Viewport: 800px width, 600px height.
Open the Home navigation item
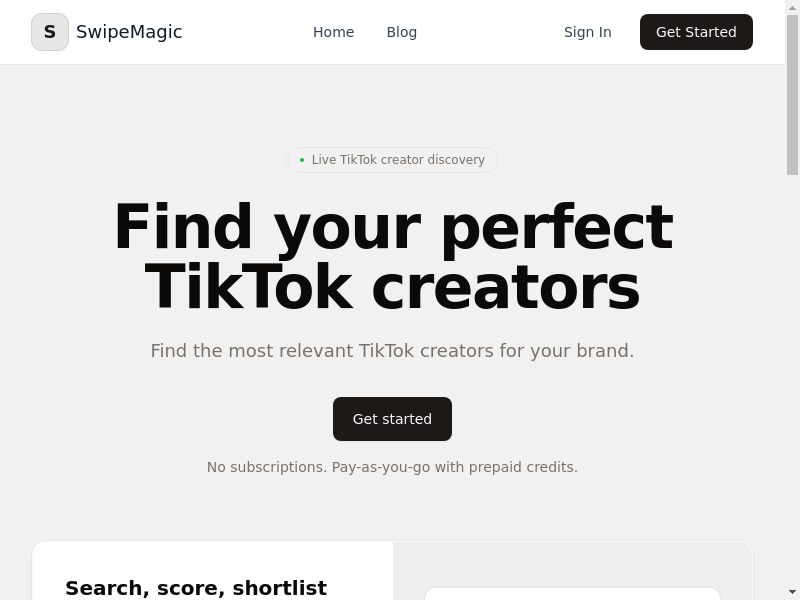tap(333, 32)
